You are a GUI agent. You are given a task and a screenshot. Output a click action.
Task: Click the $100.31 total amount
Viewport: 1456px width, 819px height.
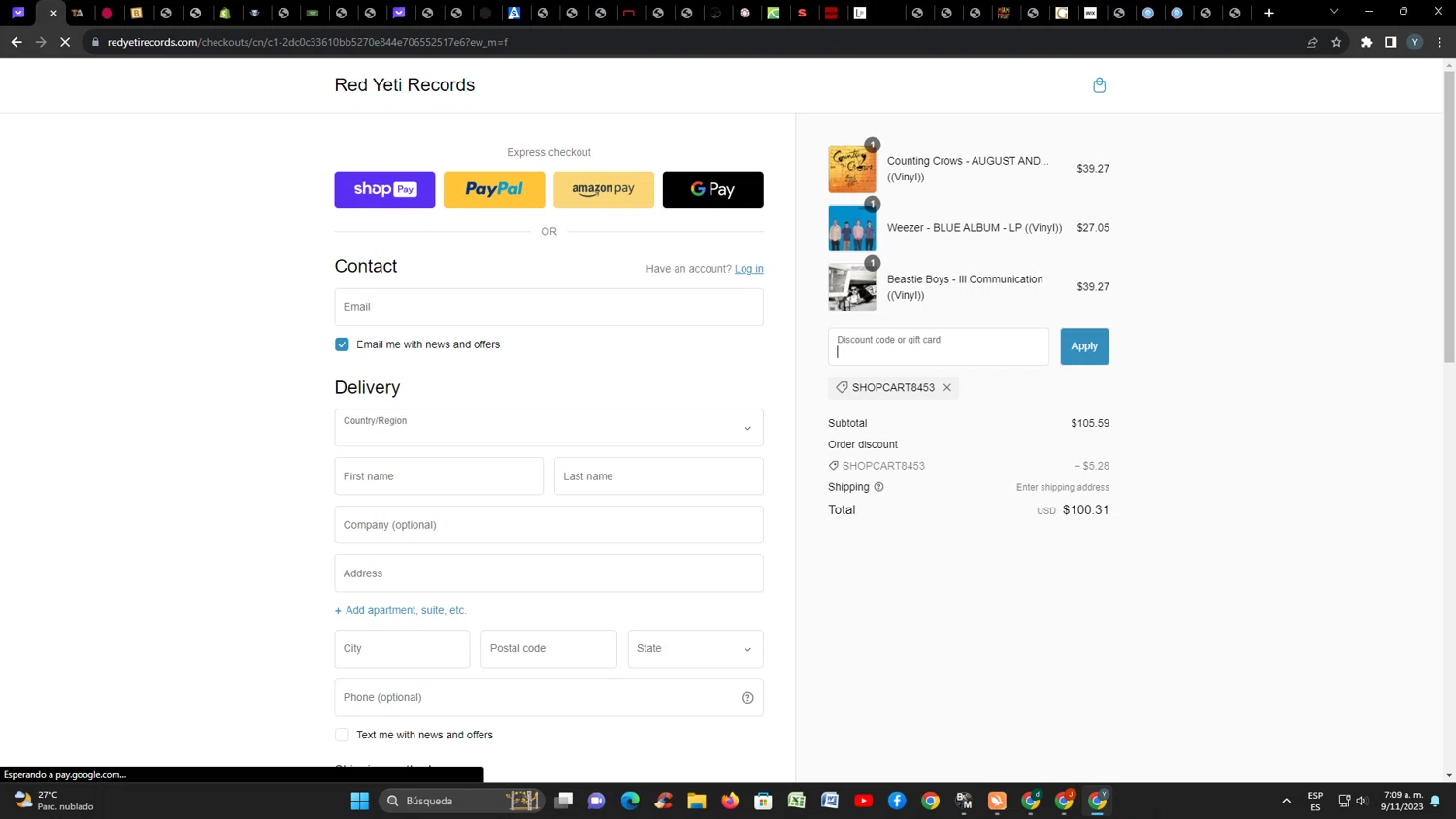1085,510
